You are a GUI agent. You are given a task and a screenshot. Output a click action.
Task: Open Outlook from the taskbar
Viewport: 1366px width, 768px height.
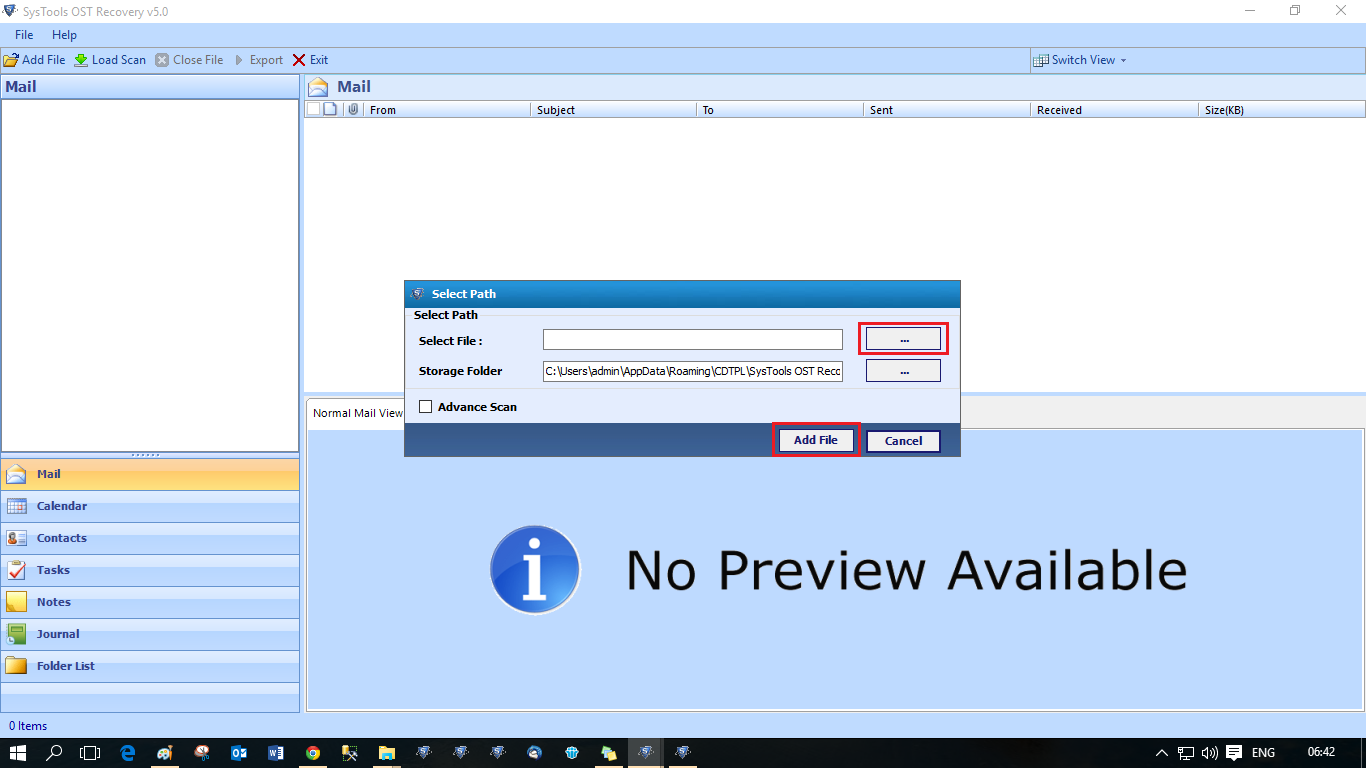coord(239,752)
